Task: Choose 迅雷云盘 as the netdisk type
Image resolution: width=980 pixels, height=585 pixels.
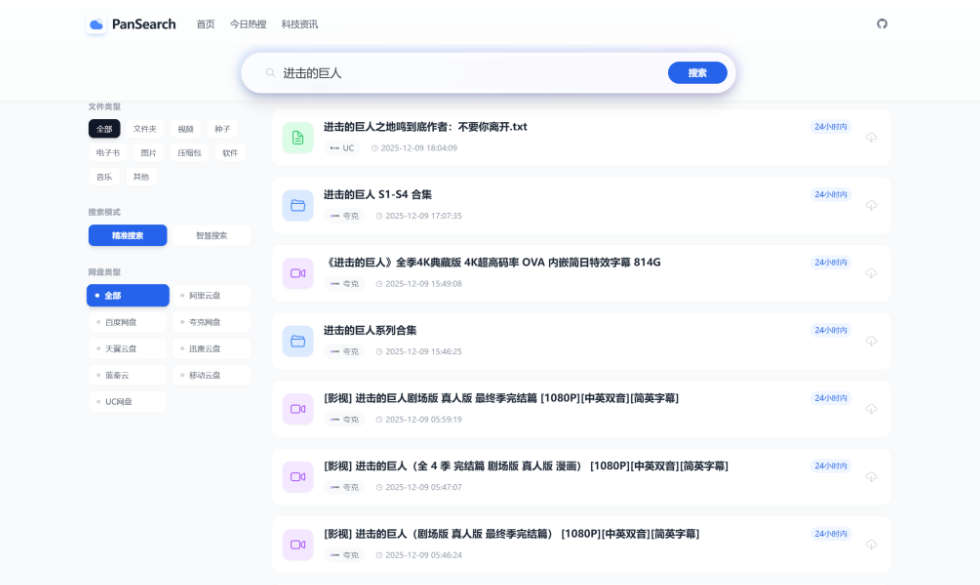Action: 212,349
